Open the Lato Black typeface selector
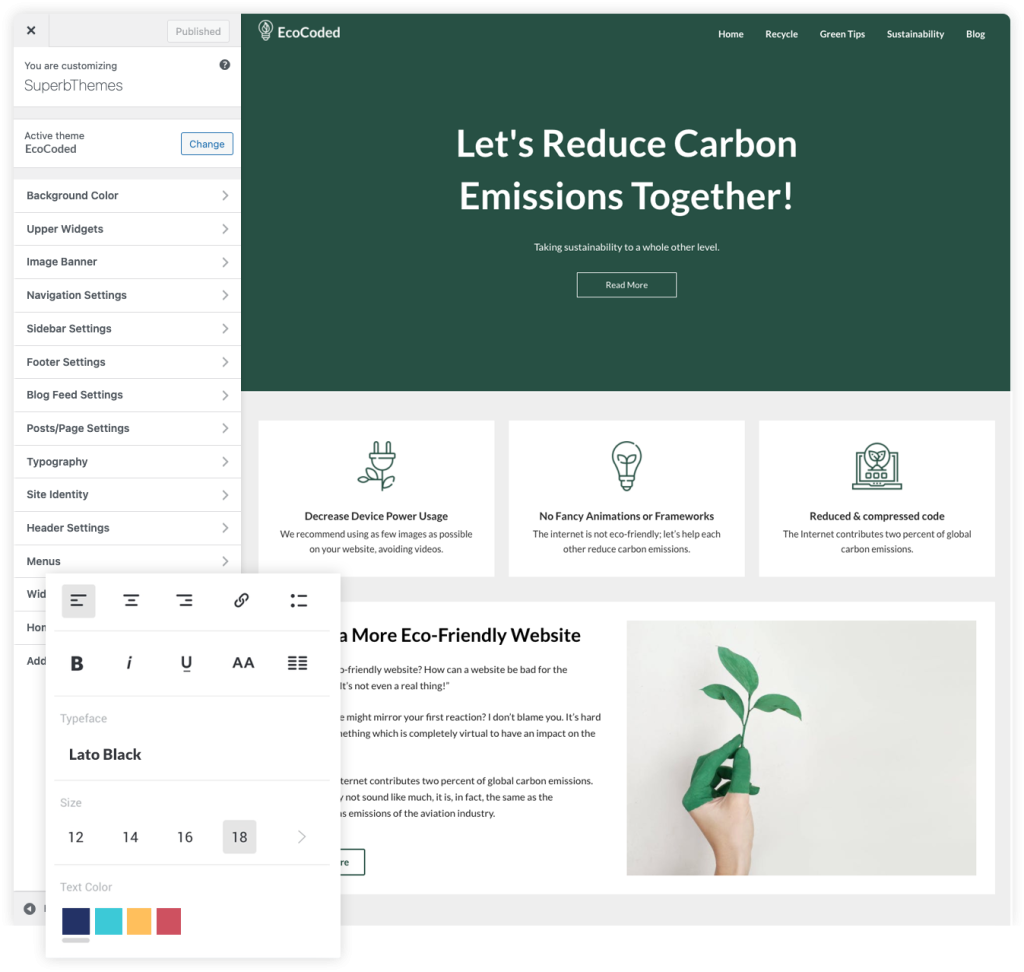 pos(104,754)
